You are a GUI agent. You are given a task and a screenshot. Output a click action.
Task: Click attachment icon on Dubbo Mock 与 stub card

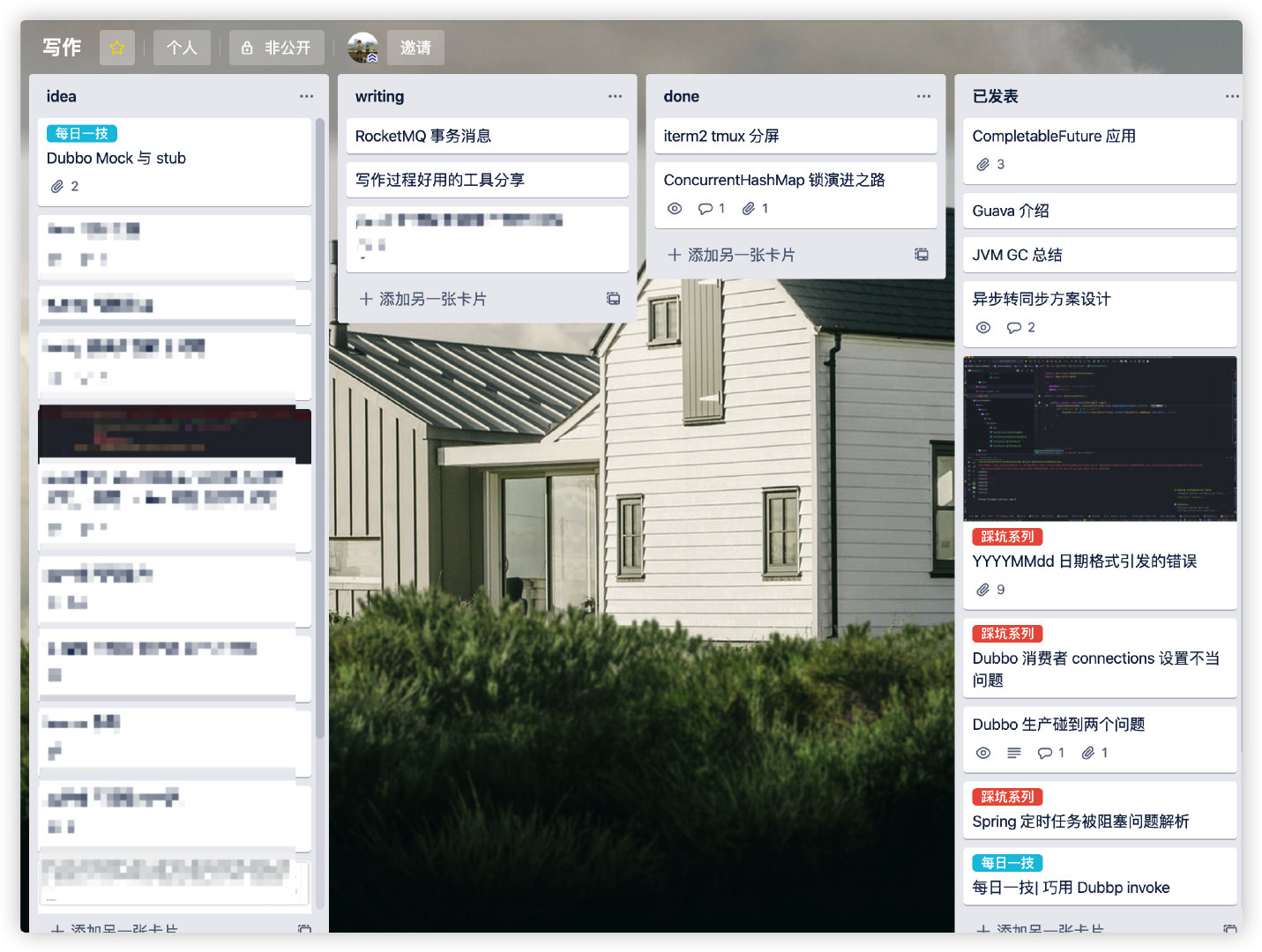pyautogui.click(x=57, y=186)
